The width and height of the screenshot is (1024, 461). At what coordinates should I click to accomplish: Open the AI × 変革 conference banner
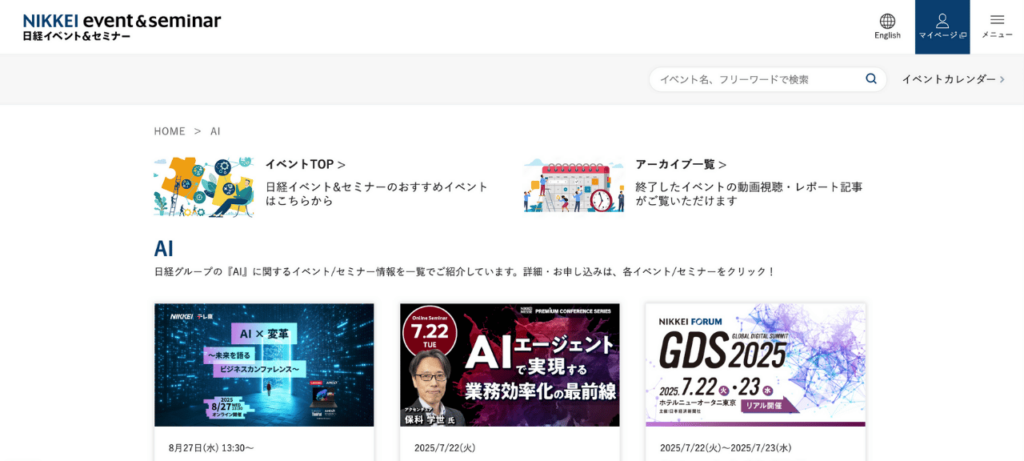264,365
